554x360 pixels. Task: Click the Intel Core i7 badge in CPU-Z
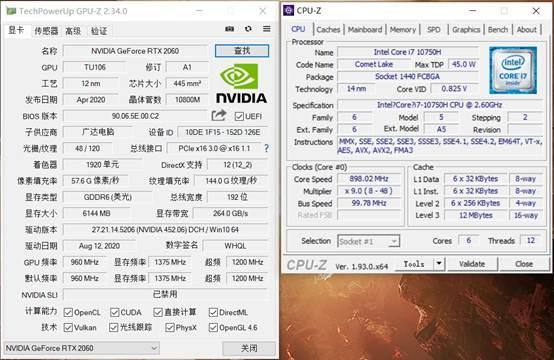coord(513,70)
